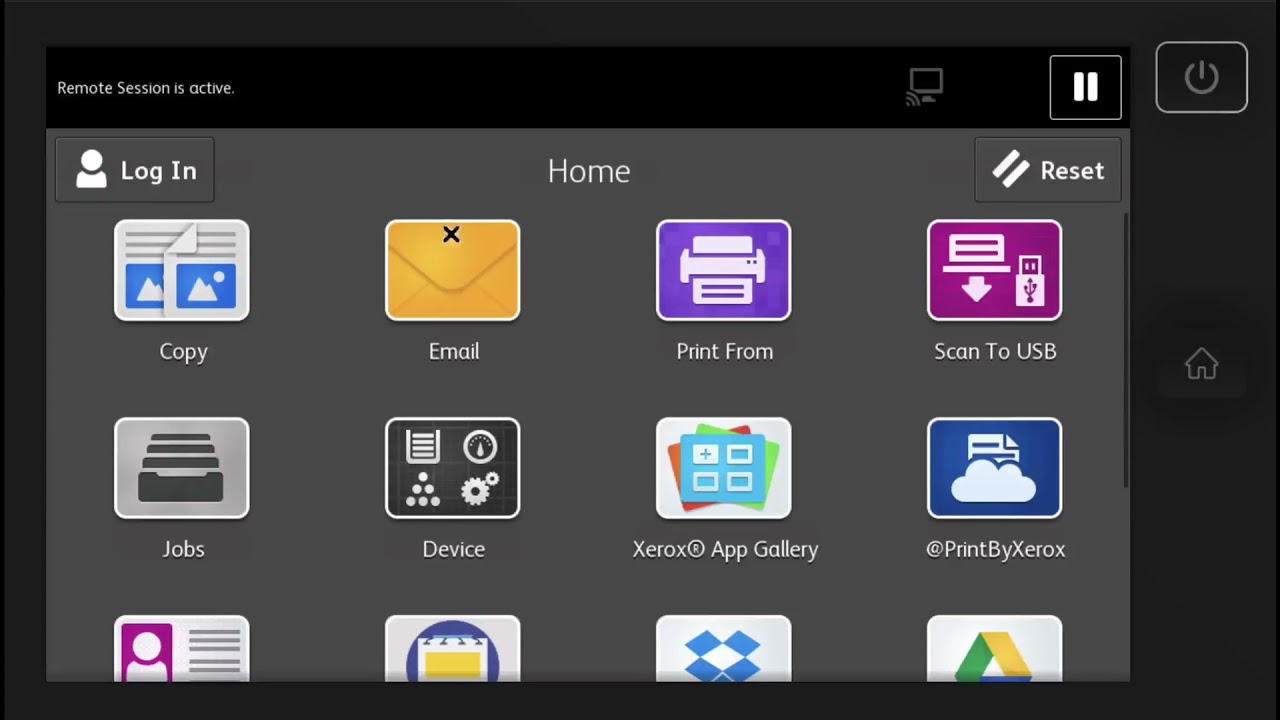Open the Jobs tray app

point(182,468)
